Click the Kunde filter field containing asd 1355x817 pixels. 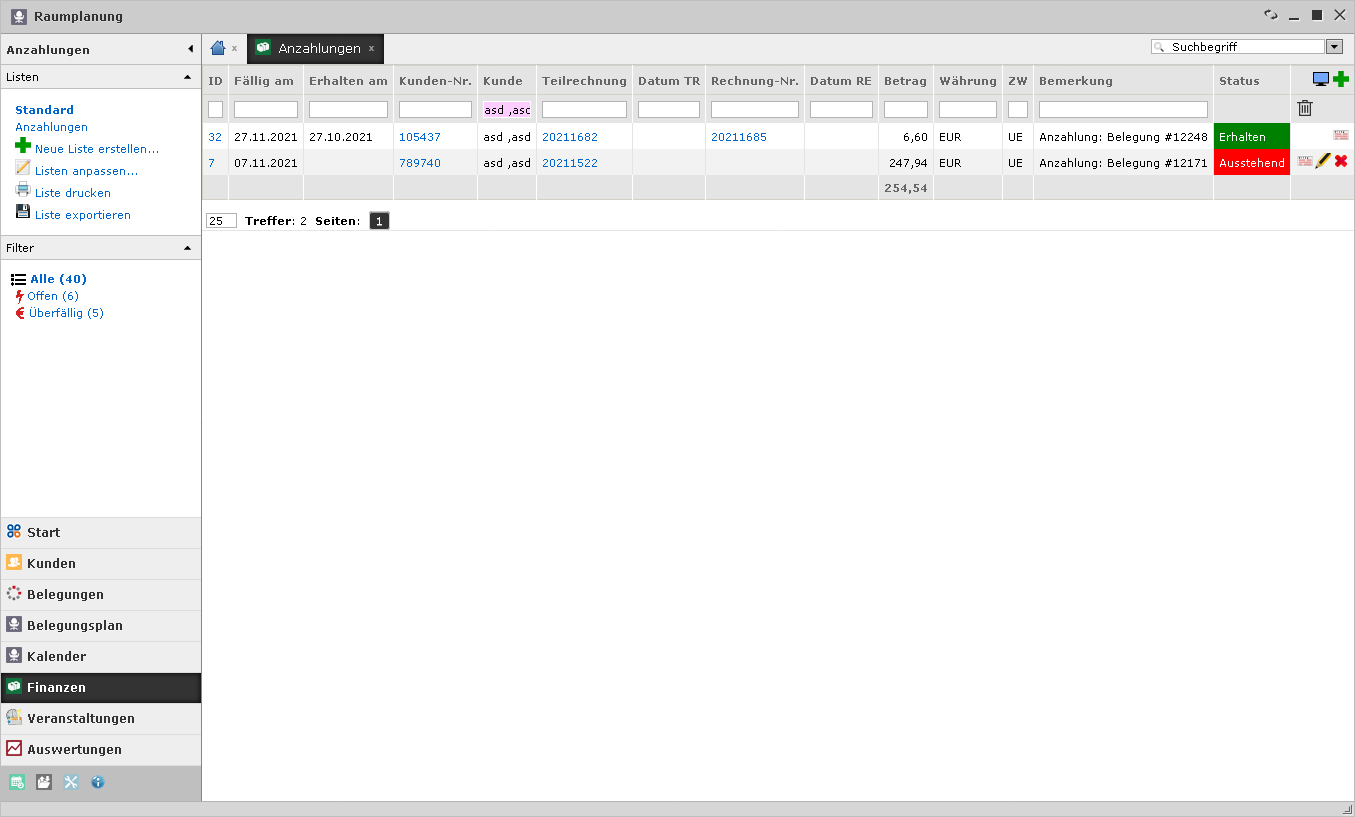coord(507,110)
